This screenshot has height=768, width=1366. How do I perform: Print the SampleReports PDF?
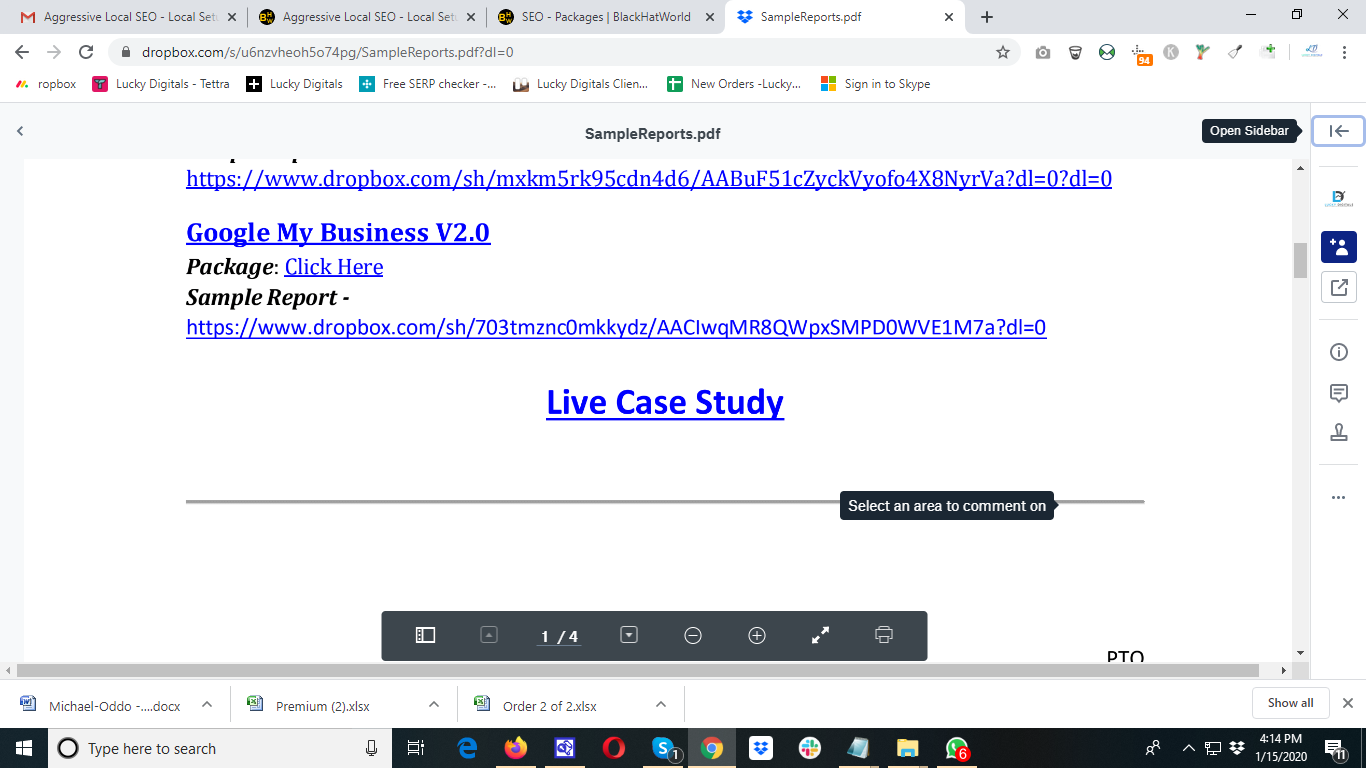884,635
